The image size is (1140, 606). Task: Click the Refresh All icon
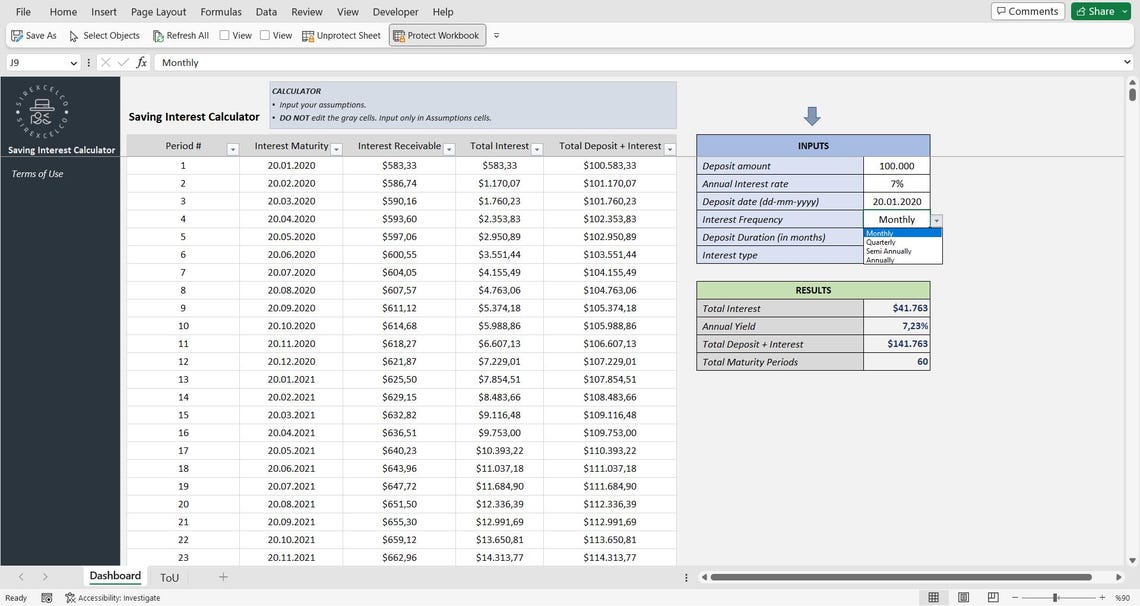click(x=157, y=35)
